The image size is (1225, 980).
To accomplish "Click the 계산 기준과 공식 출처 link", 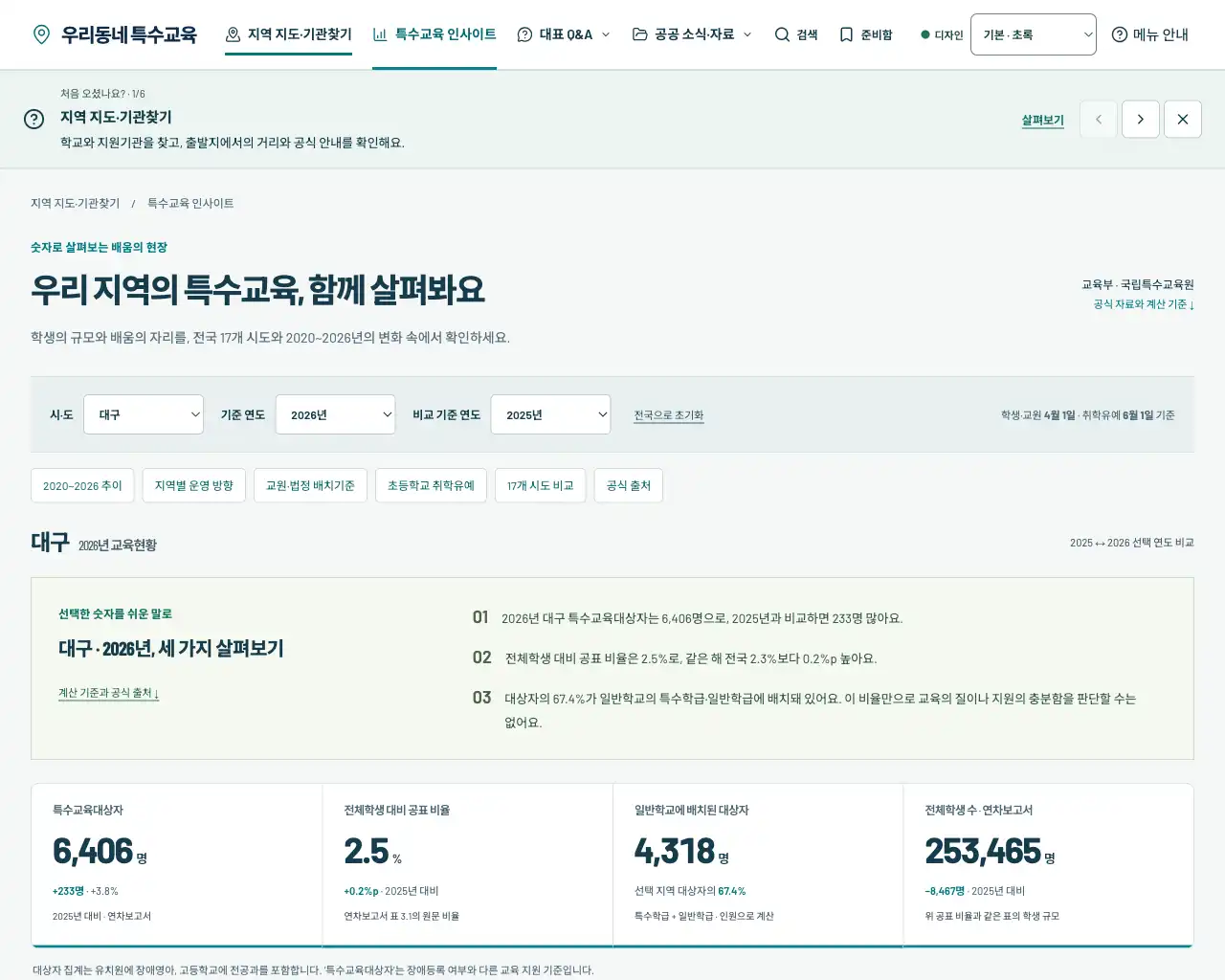I will point(109,693).
